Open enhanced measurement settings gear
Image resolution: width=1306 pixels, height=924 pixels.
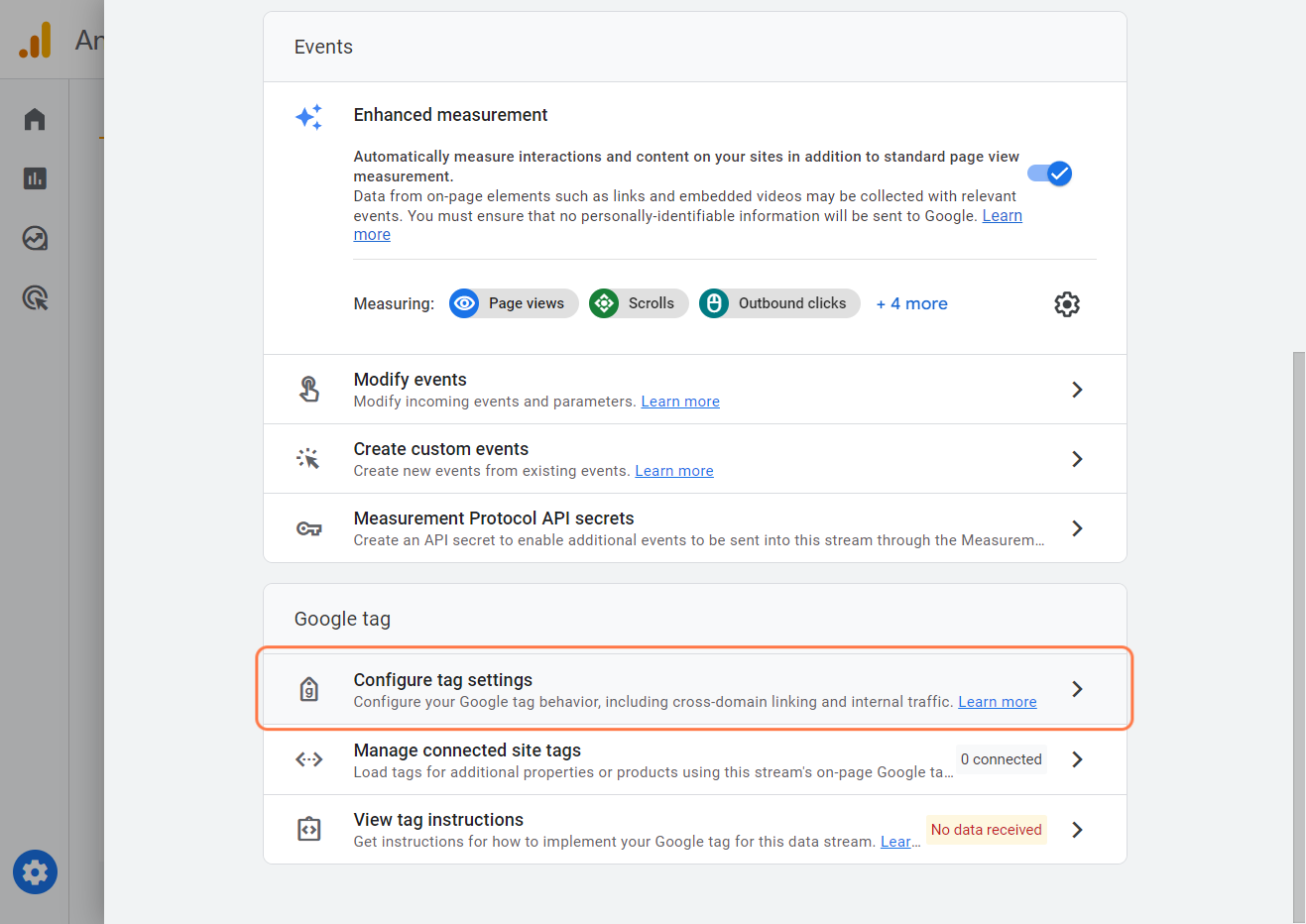[1067, 304]
